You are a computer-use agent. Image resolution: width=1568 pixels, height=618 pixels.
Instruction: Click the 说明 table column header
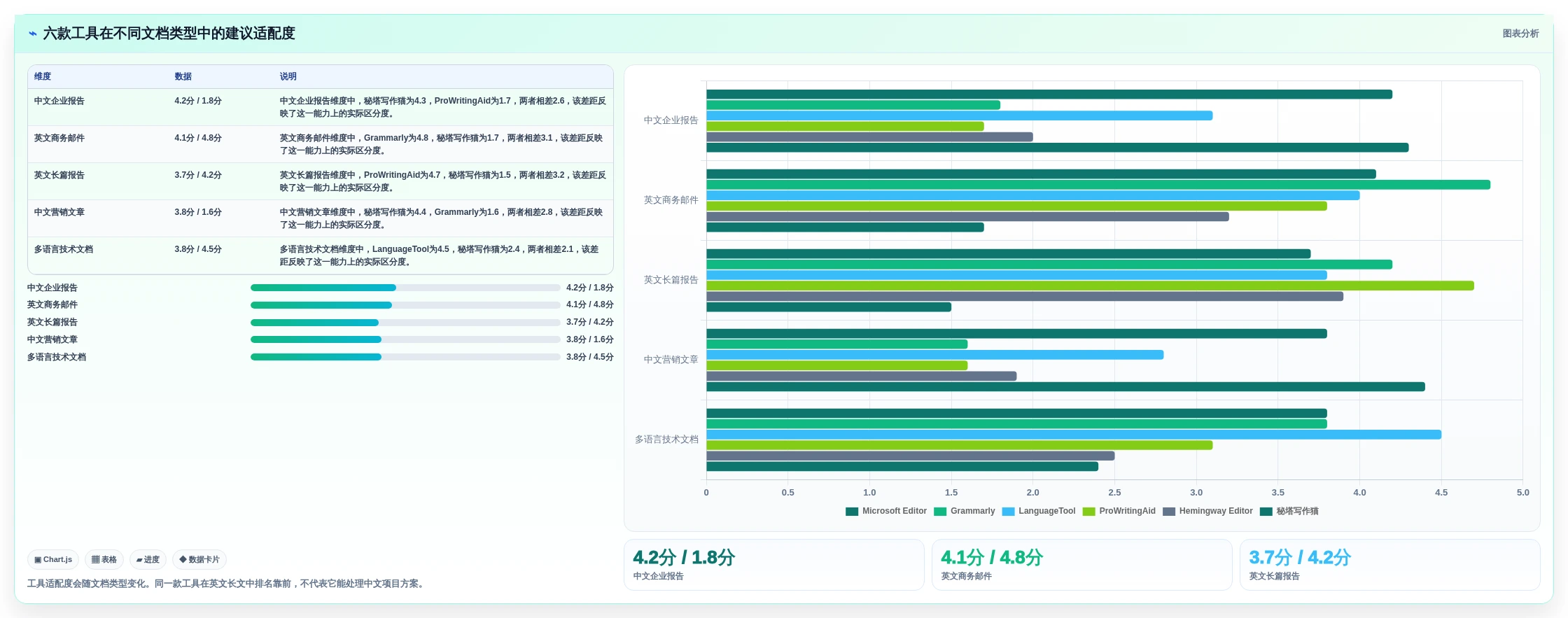(x=288, y=77)
